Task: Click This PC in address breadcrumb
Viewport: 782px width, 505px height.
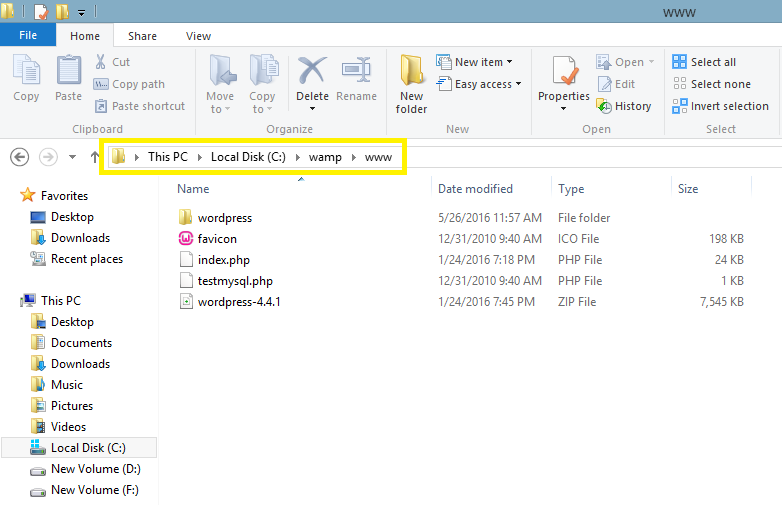Action: point(168,157)
